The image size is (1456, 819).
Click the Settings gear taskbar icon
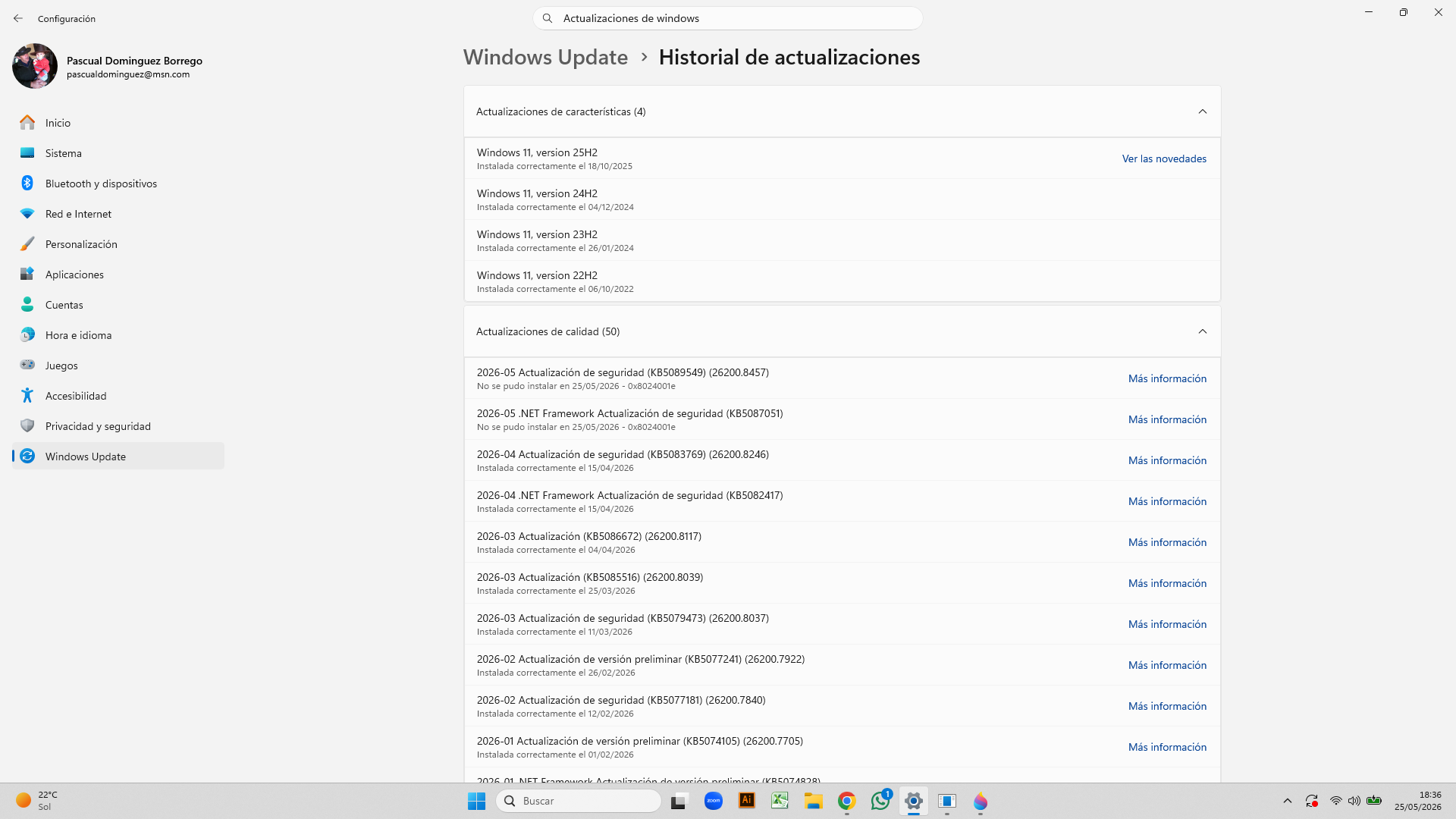[x=914, y=801]
